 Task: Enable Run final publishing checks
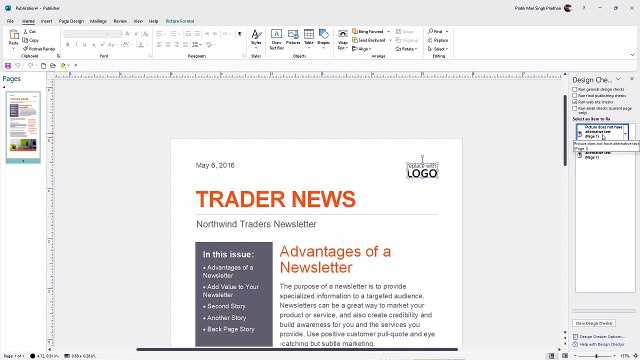pos(575,96)
